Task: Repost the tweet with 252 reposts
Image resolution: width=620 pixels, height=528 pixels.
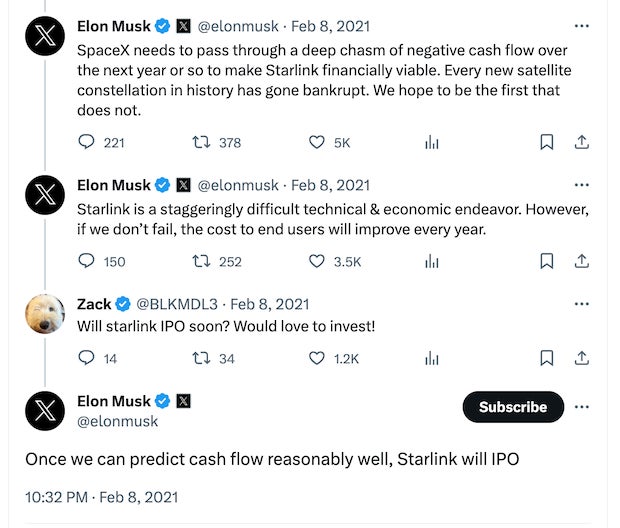Action: click(x=199, y=261)
